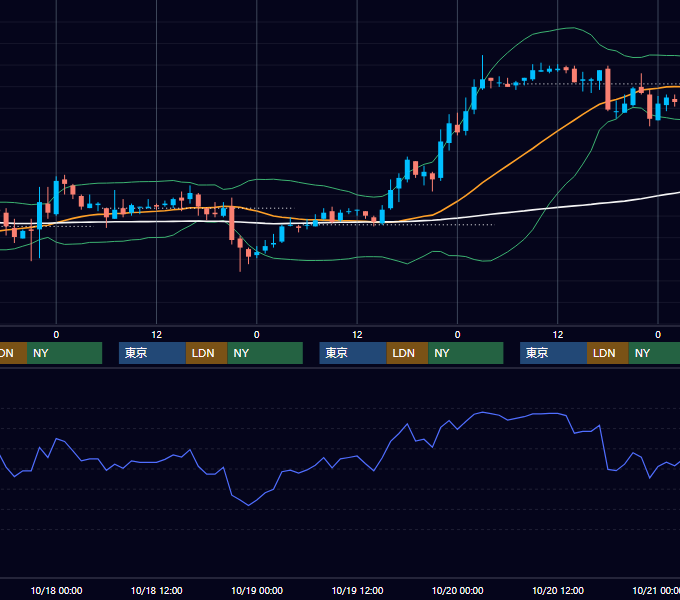This screenshot has height=600, width=680.
Task: Click the NY block following 10/18 LDN
Action: 265,353
